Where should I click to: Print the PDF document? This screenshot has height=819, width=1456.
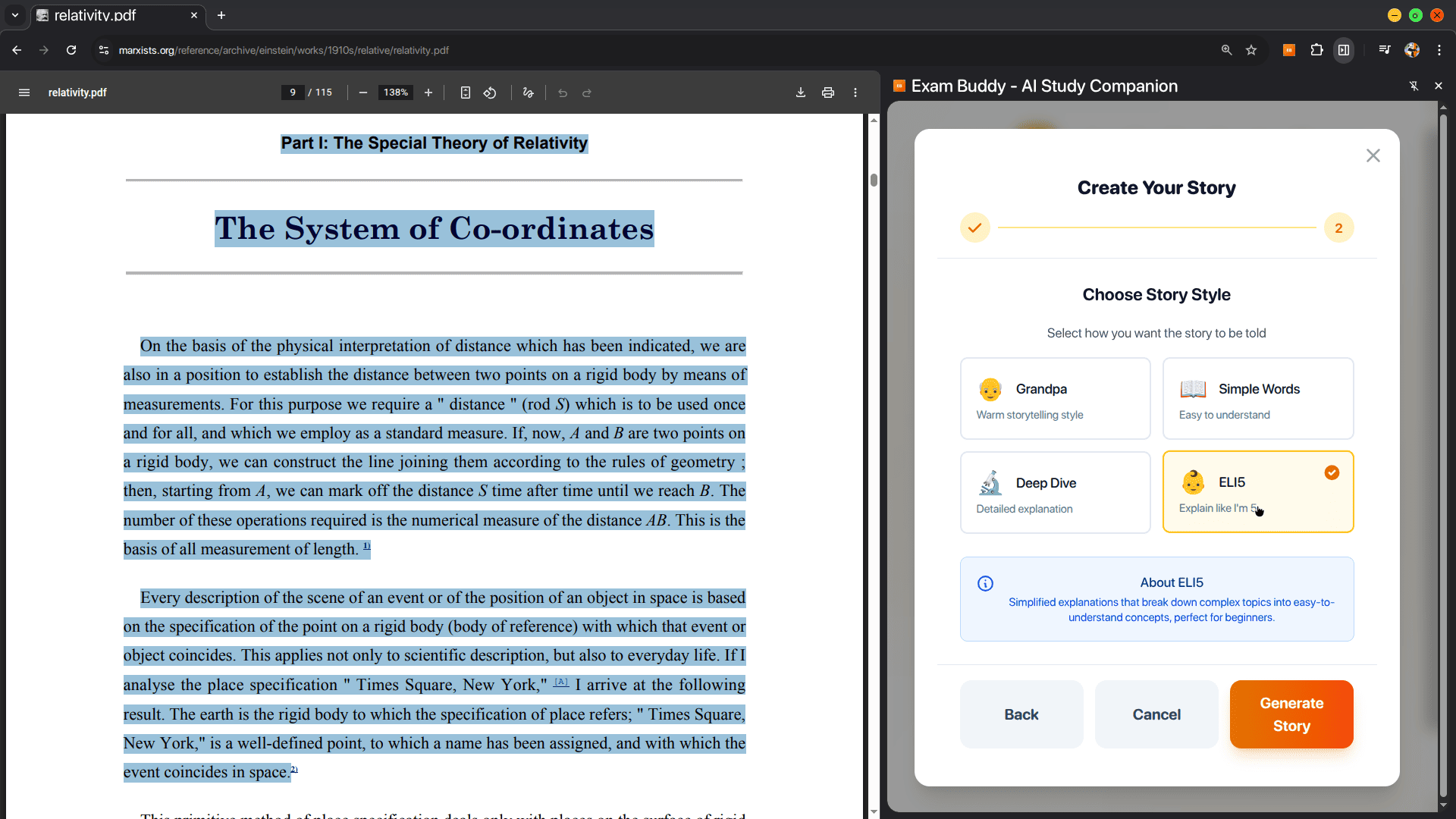click(x=828, y=93)
